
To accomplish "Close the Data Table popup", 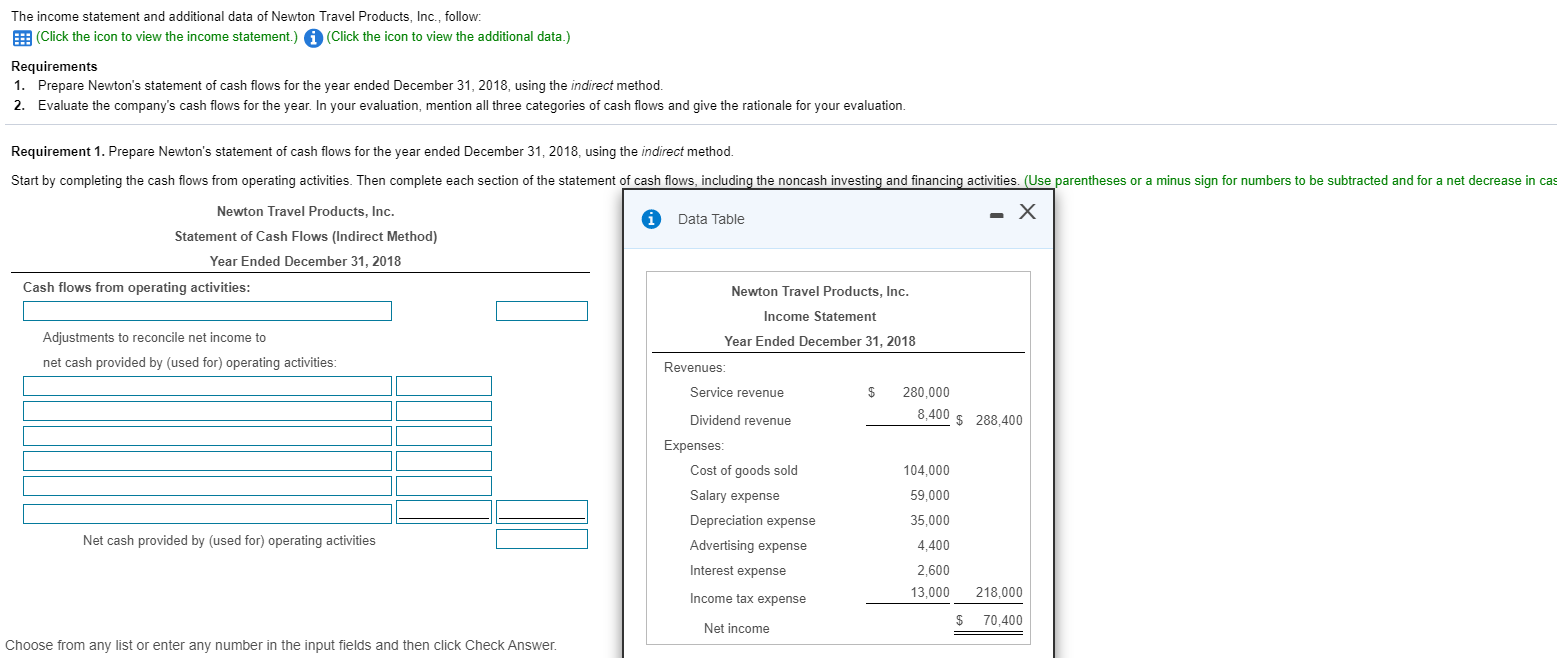I will pyautogui.click(x=1027, y=212).
